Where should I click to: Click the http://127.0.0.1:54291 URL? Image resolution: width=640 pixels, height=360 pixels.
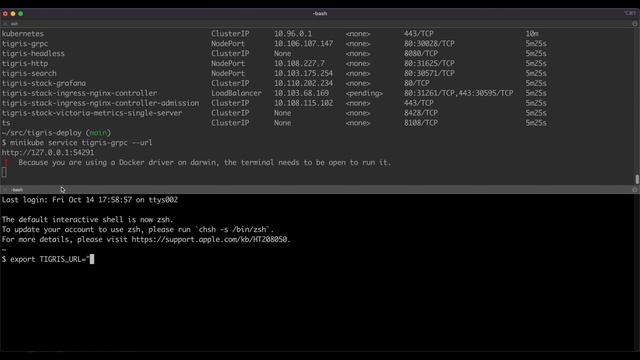click(48, 153)
